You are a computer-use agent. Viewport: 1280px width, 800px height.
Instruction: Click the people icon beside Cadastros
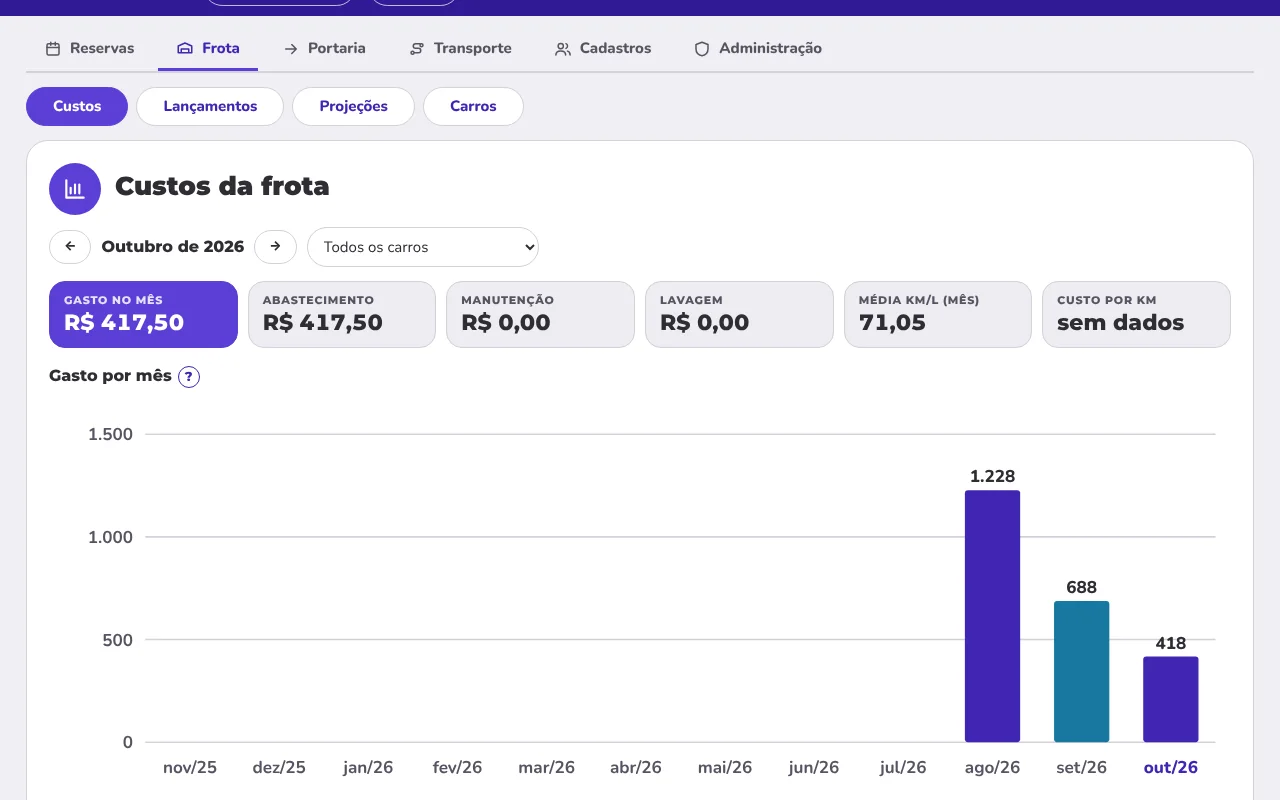click(563, 48)
